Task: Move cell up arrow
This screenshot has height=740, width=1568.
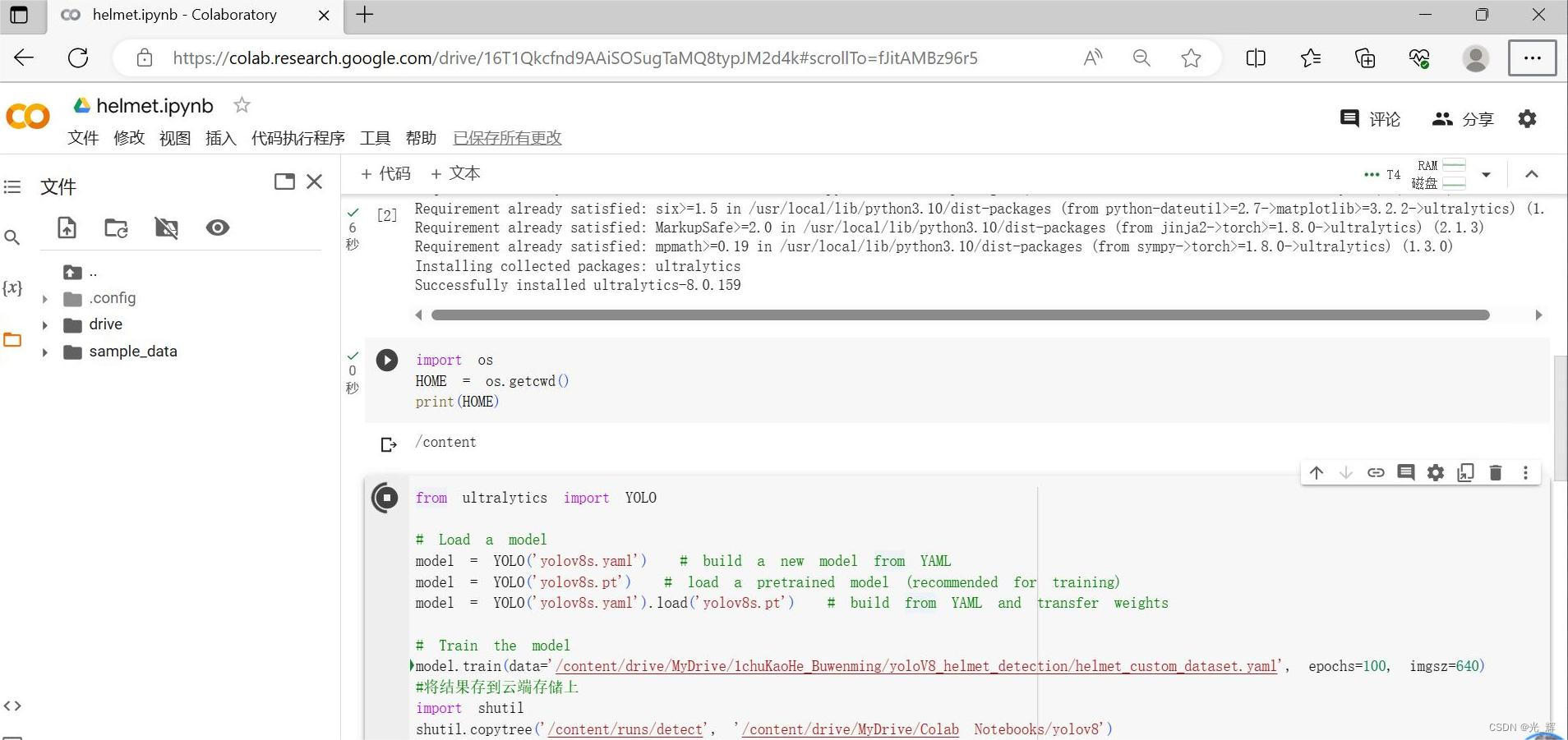Action: (x=1317, y=472)
